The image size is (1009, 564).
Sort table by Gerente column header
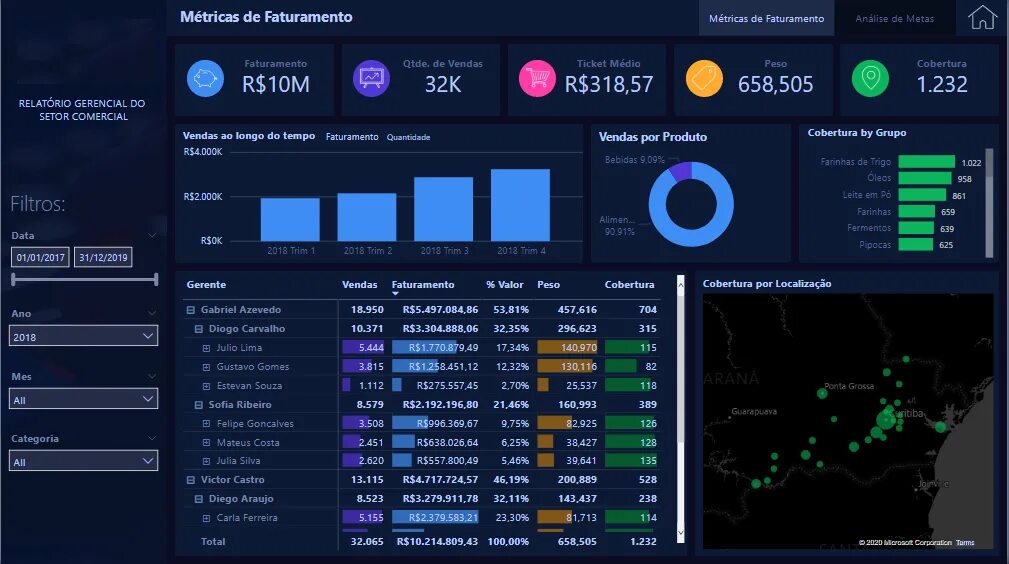coord(206,285)
